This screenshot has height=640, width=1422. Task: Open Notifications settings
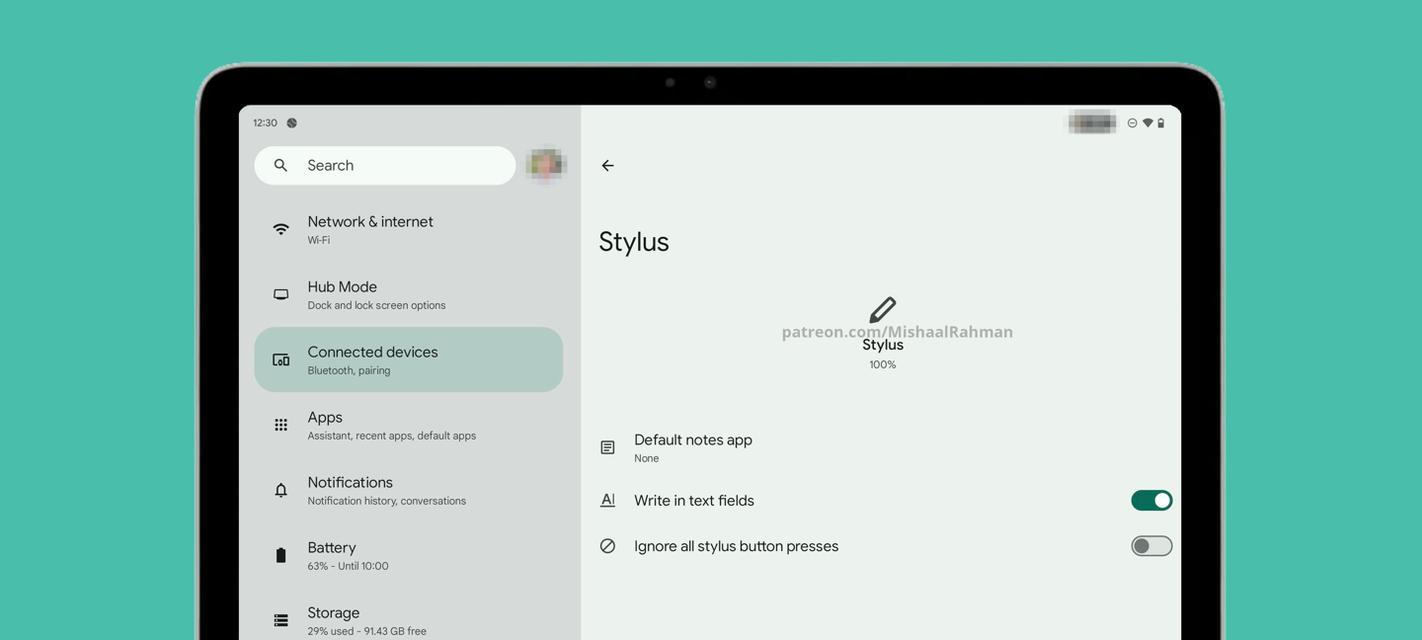click(x=408, y=490)
